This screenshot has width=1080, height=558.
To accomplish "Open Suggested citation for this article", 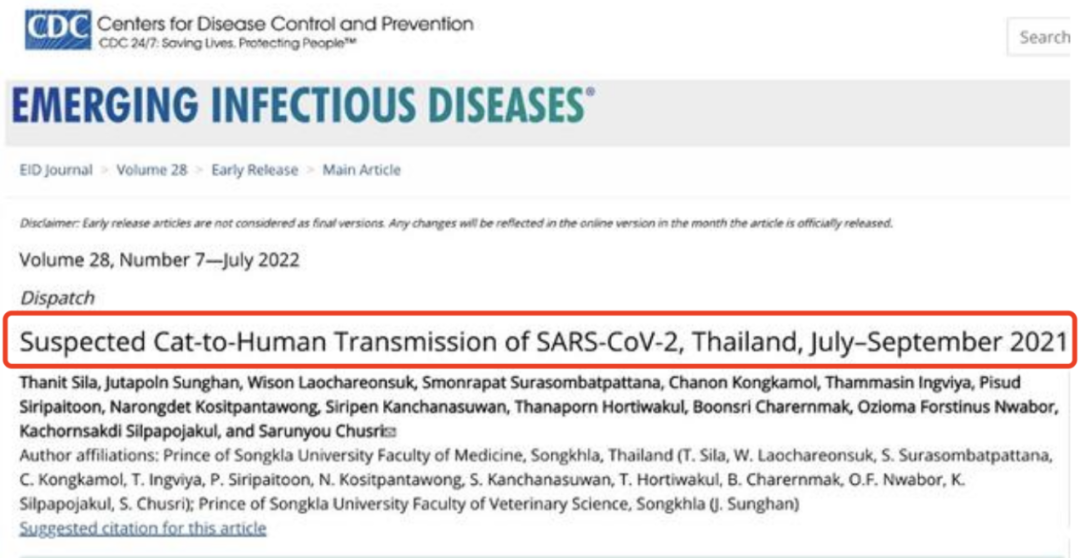I will [143, 528].
